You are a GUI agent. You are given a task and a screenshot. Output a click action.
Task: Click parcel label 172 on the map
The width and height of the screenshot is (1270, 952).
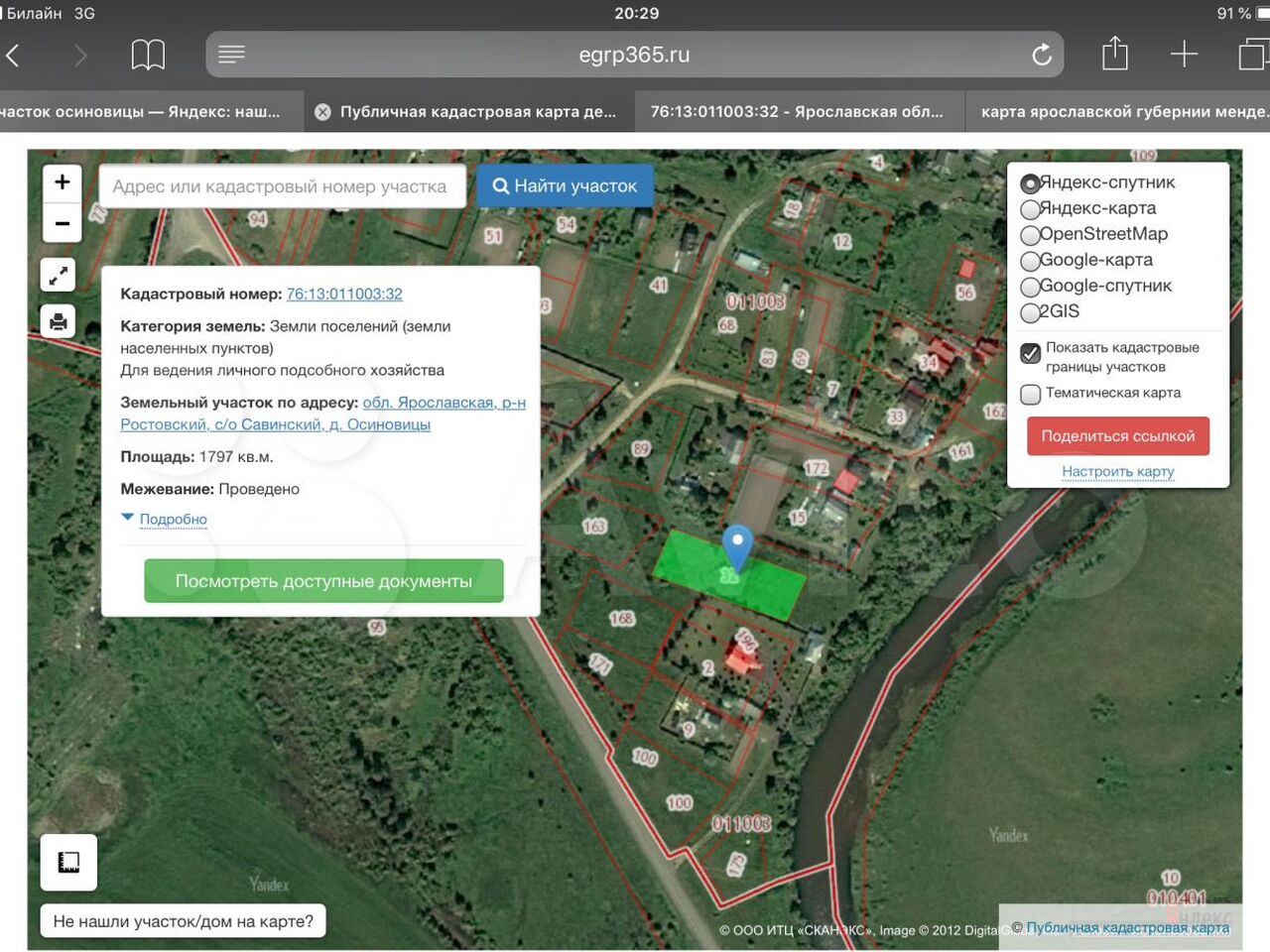(817, 468)
